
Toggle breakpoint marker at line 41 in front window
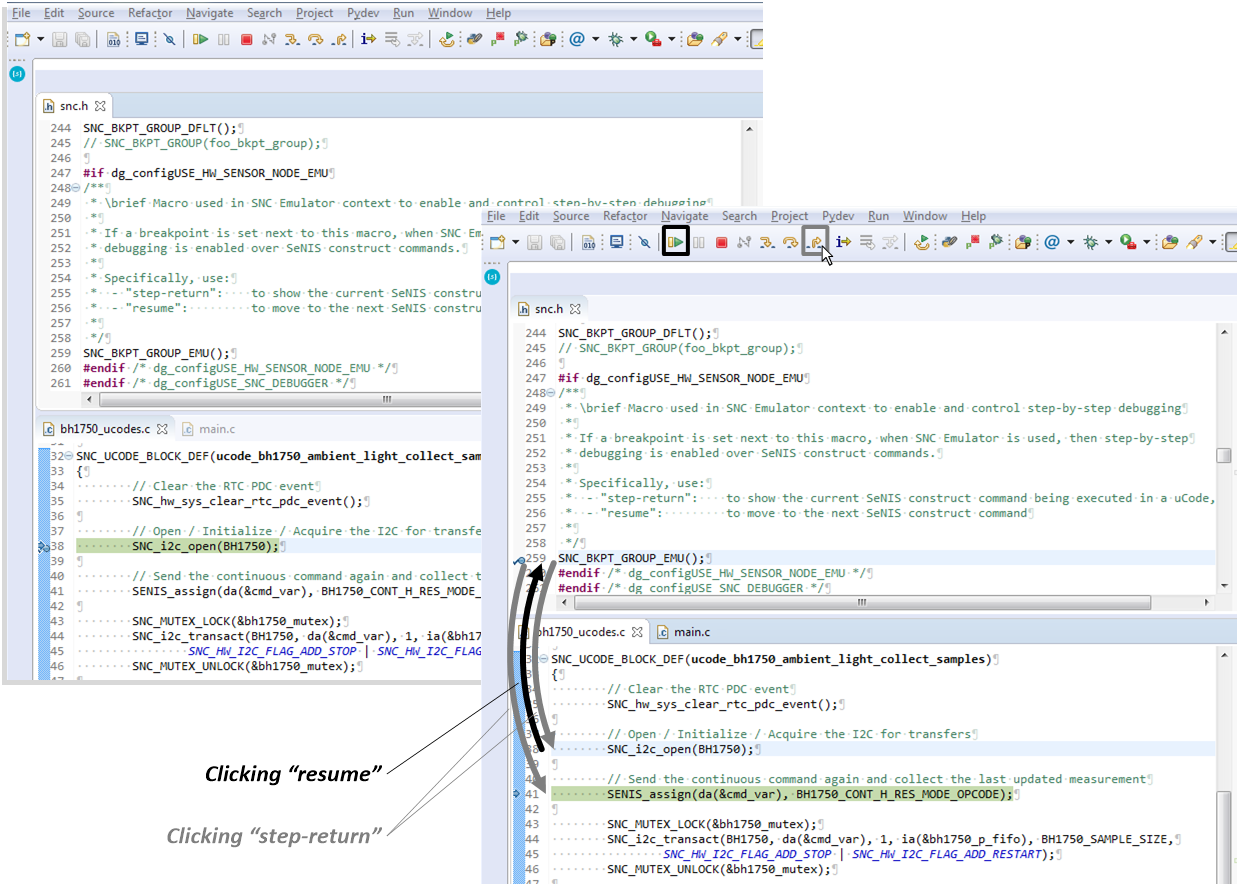[518, 794]
